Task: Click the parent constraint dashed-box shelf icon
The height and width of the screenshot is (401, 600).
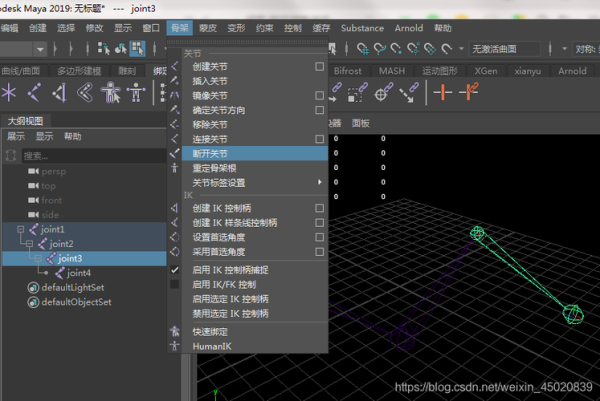Action: (x=357, y=92)
